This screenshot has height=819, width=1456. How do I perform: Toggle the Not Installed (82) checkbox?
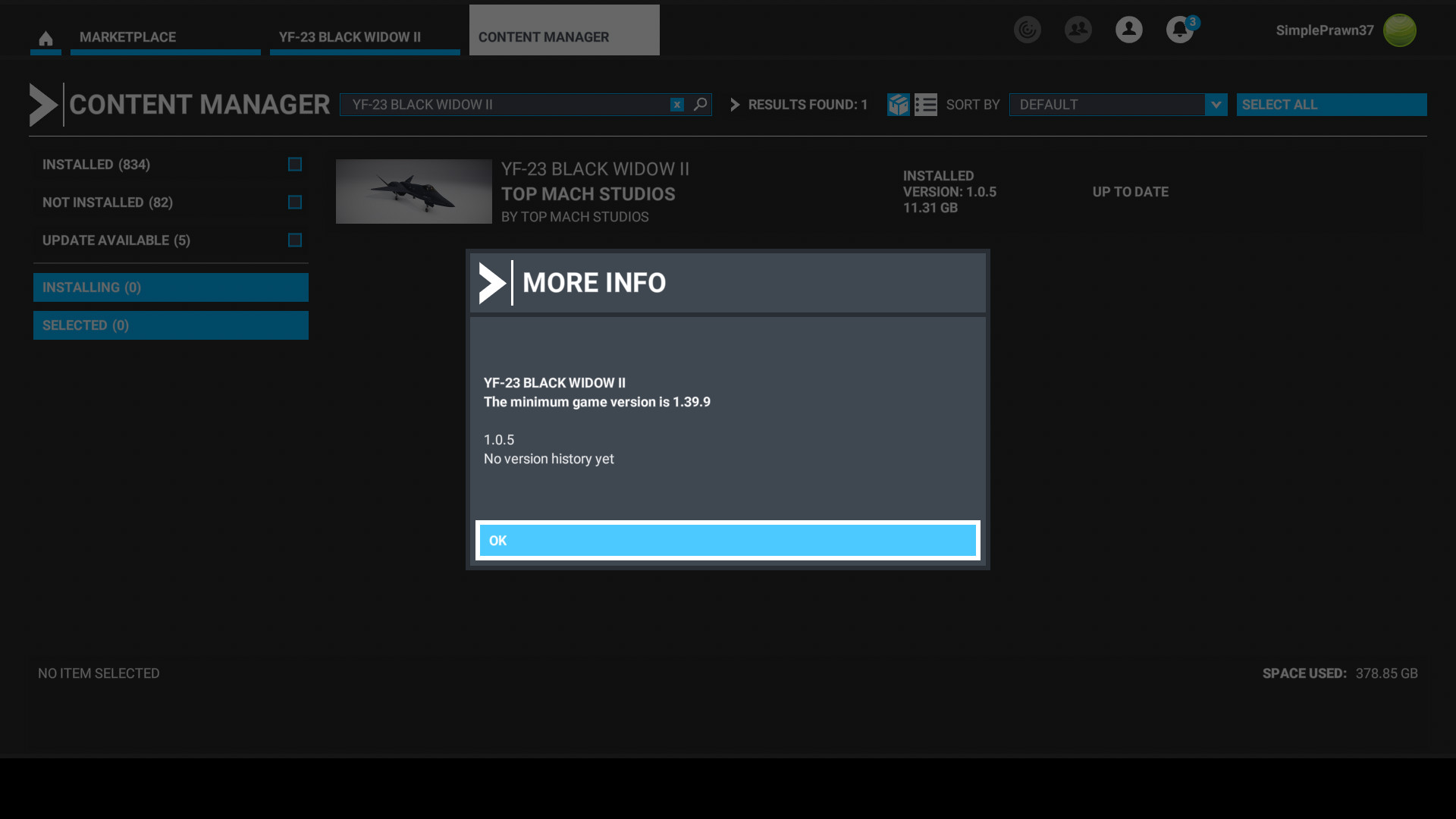(x=295, y=202)
